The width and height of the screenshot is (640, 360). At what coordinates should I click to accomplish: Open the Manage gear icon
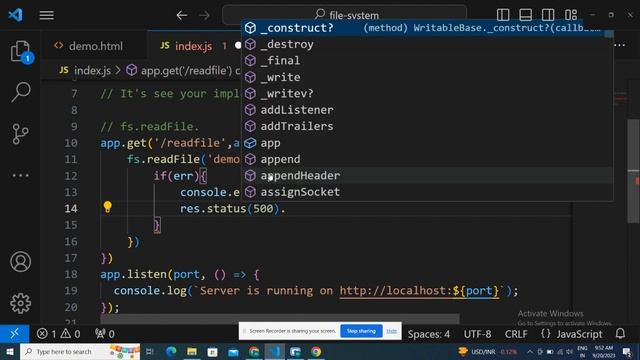(x=20, y=303)
